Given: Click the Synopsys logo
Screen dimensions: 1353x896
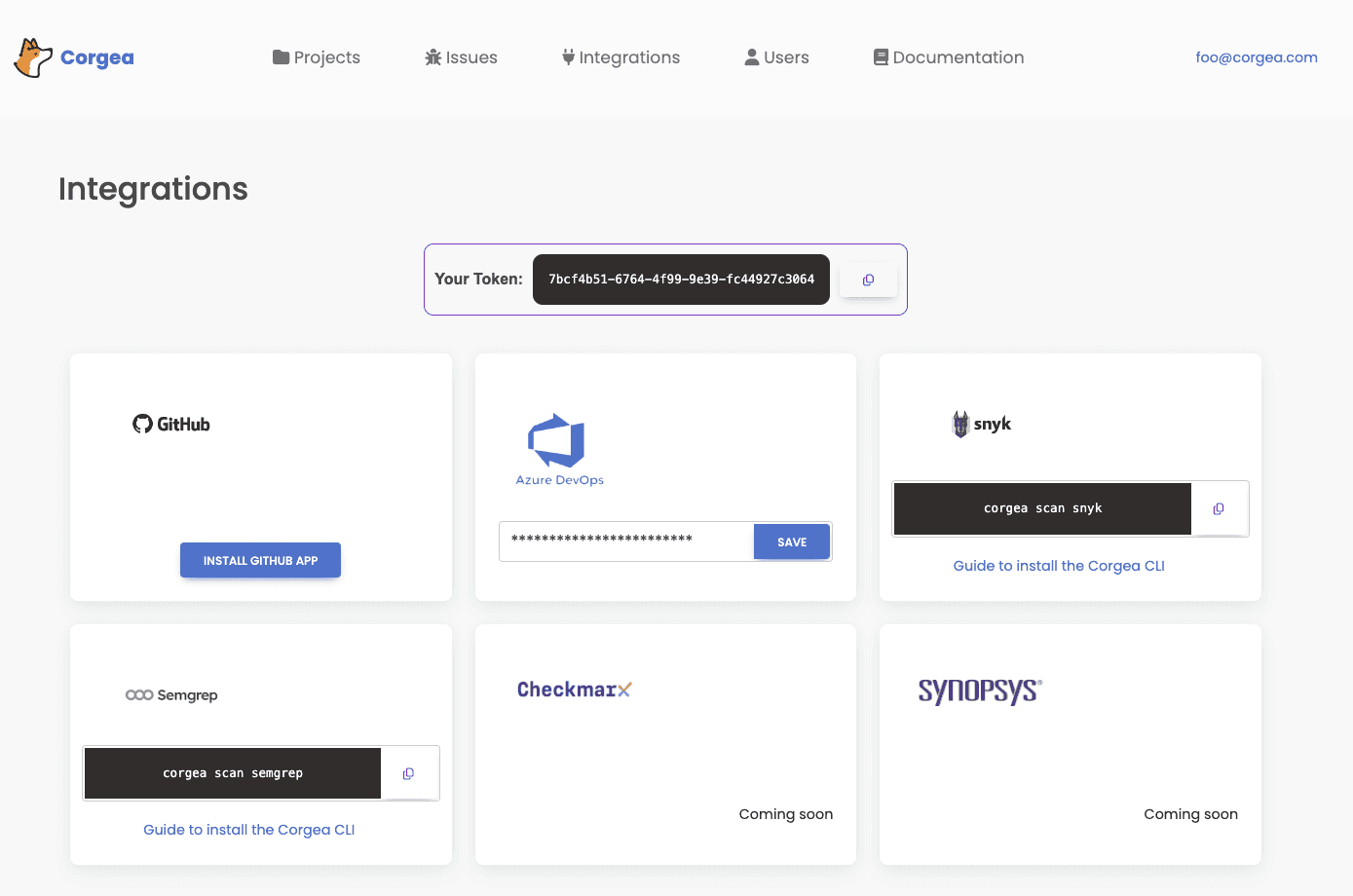Looking at the screenshot, I should coord(980,691).
